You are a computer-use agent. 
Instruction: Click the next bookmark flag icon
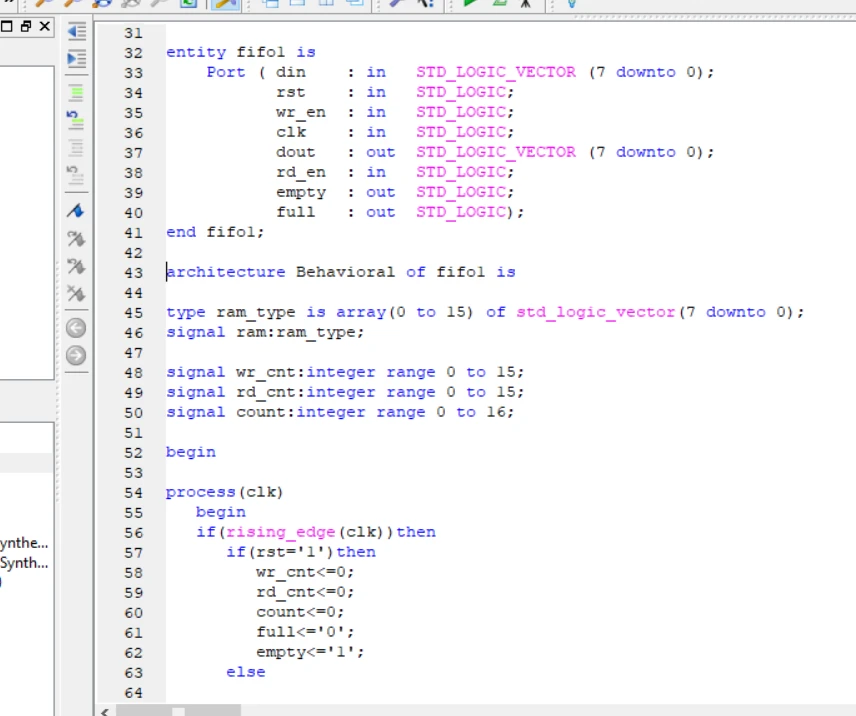(76, 239)
